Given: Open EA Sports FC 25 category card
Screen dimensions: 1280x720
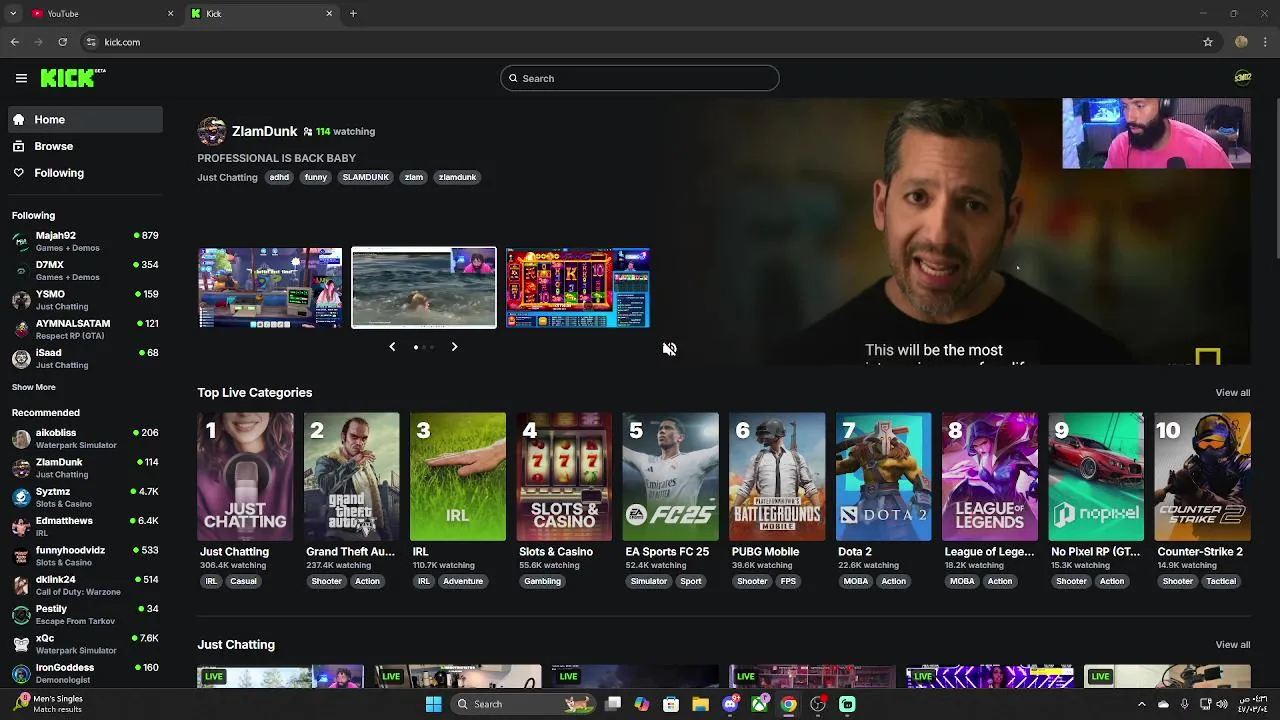Looking at the screenshot, I should (x=670, y=477).
